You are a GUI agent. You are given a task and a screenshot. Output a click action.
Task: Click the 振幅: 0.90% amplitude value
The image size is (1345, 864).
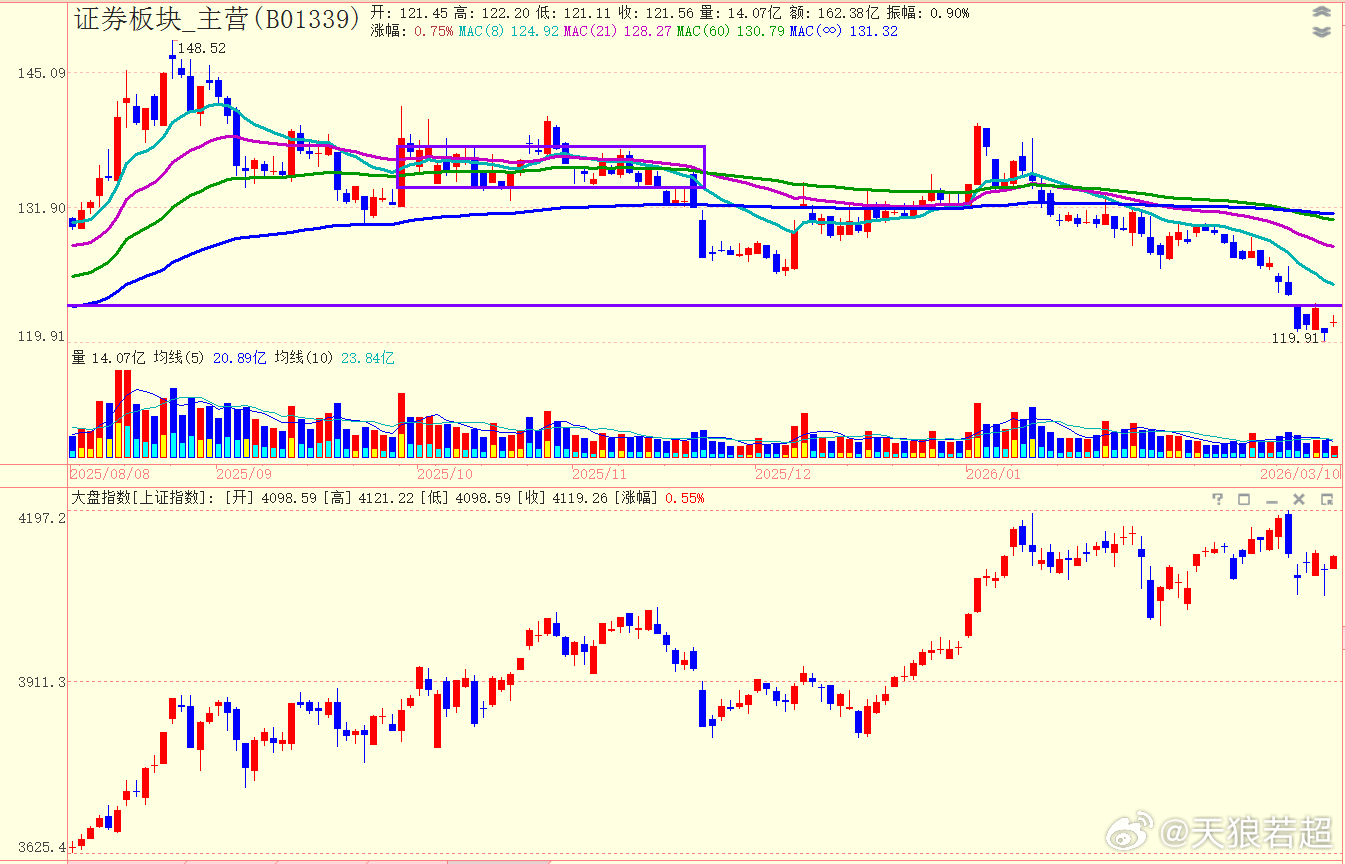[x=927, y=13]
